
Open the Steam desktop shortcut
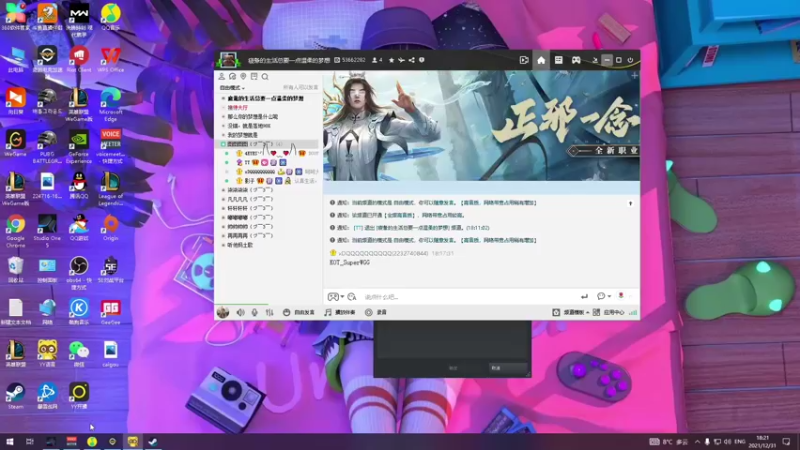click(x=15, y=396)
